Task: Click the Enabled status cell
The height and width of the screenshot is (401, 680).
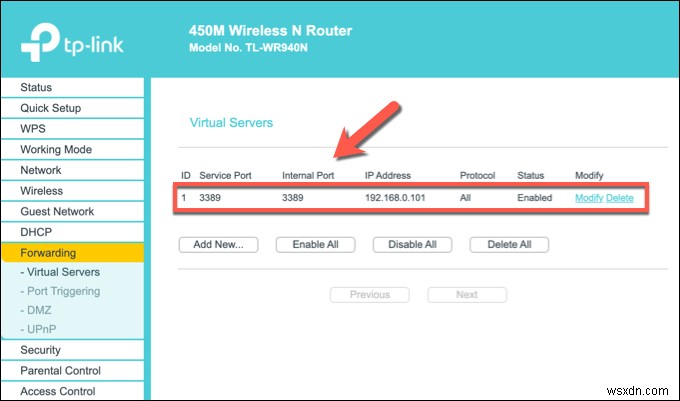Action: (x=535, y=198)
